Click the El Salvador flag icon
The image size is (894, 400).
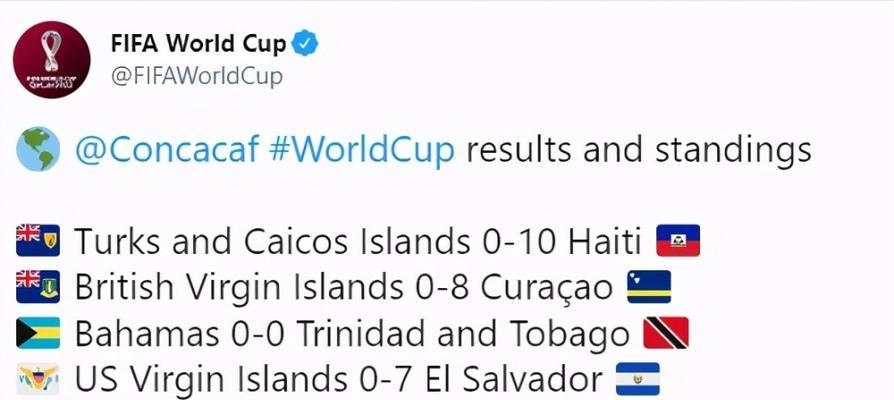coord(638,379)
